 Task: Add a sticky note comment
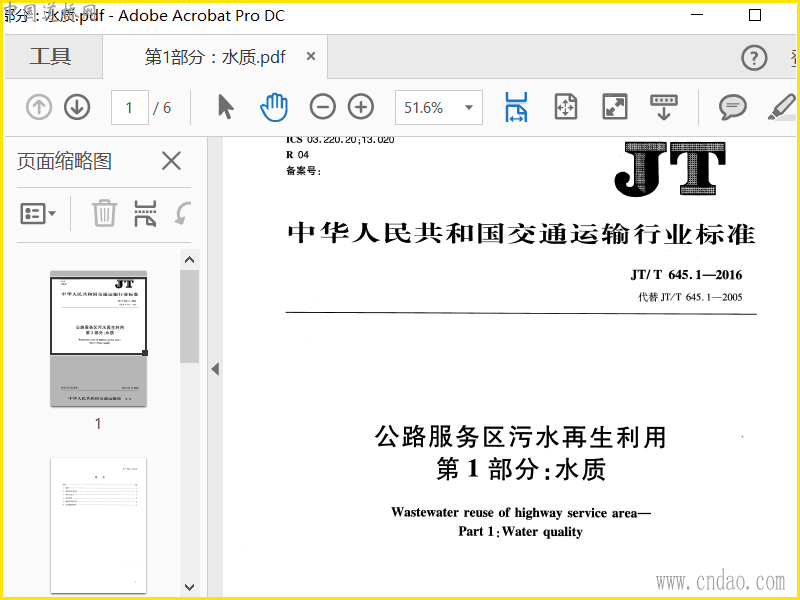pos(733,107)
